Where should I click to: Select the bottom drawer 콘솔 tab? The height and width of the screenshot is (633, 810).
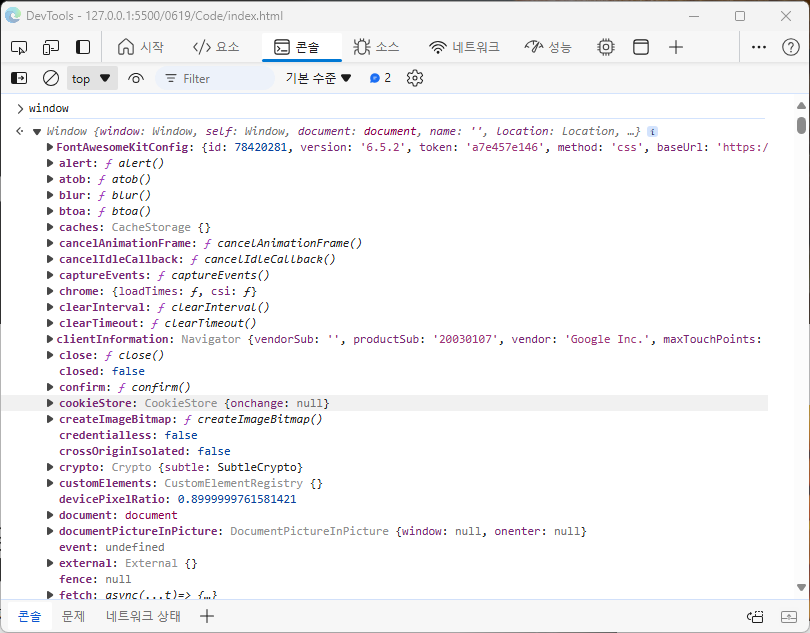click(x=29, y=616)
